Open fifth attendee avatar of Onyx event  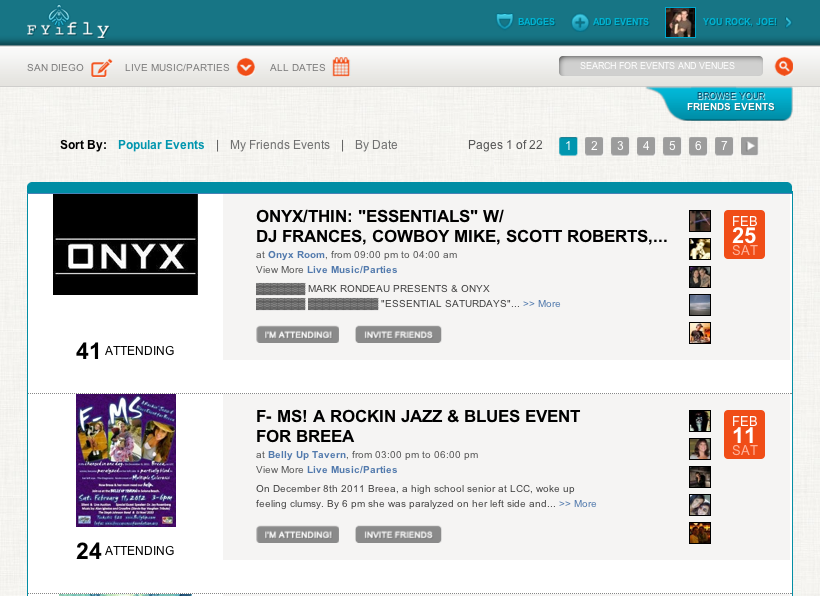coord(700,333)
